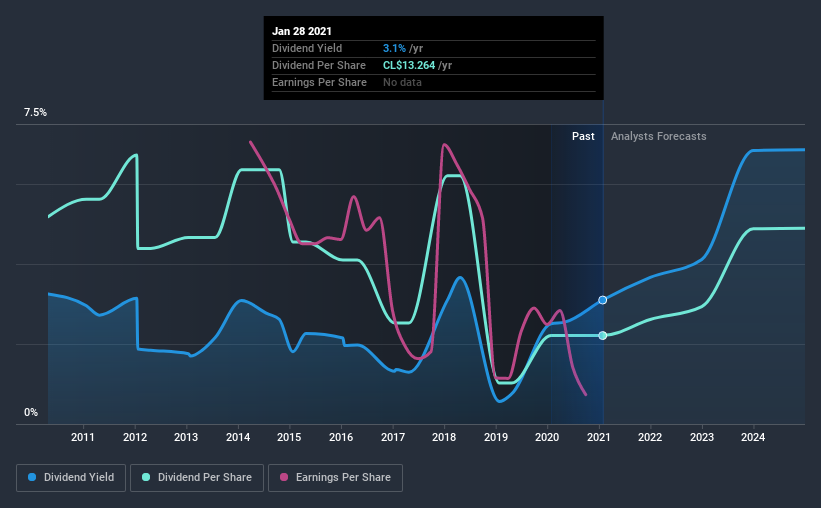Viewport: 821px width, 508px height.
Task: Click the 0% y-axis label
Action: (x=31, y=413)
